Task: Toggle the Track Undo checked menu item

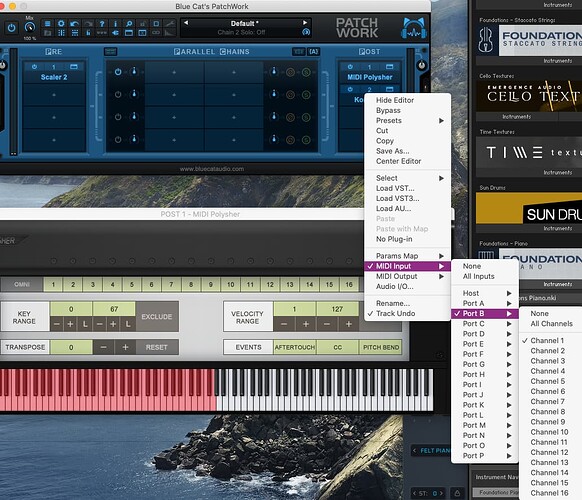Action: (407, 313)
